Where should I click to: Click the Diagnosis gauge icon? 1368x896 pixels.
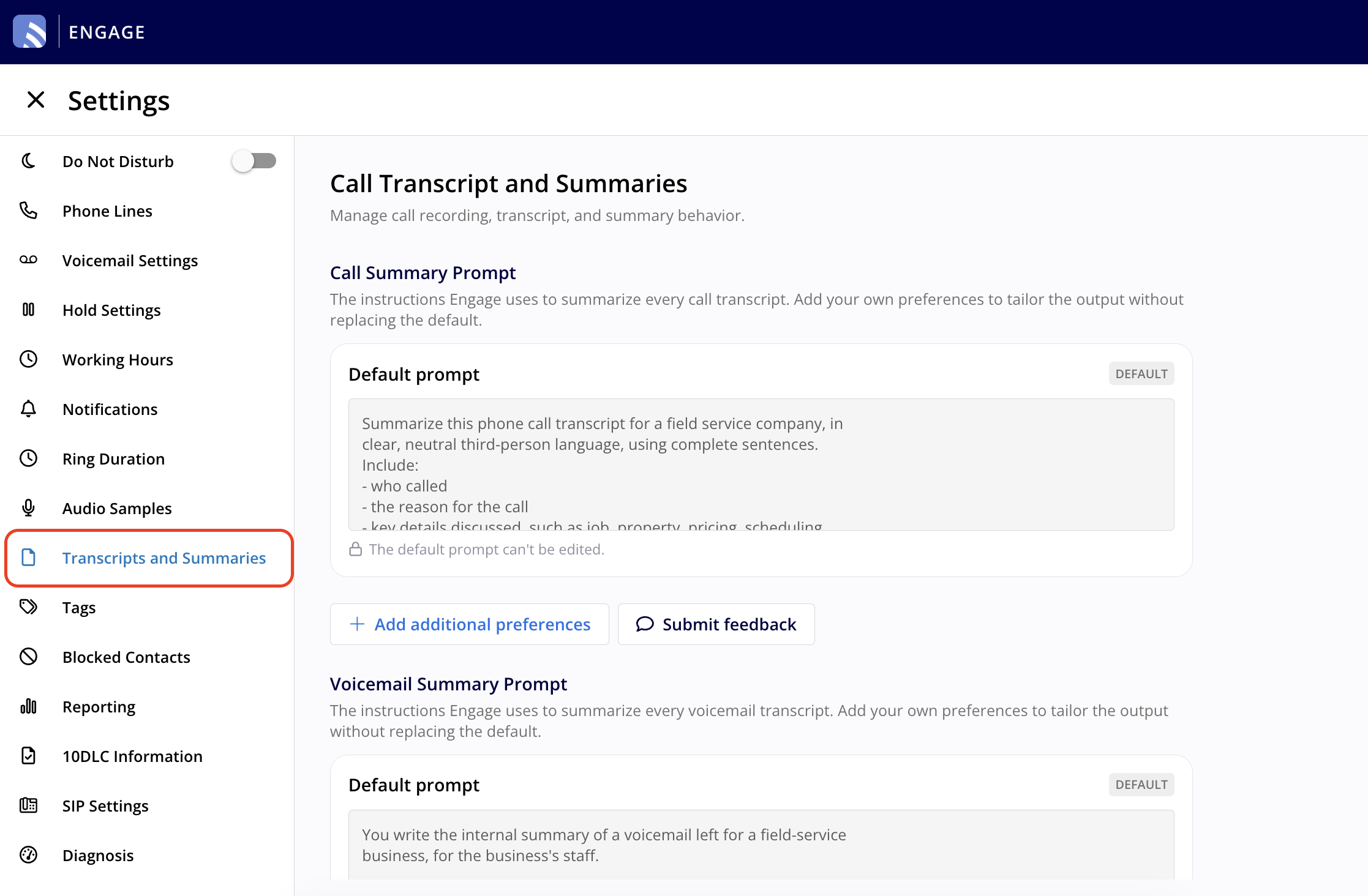tap(28, 855)
